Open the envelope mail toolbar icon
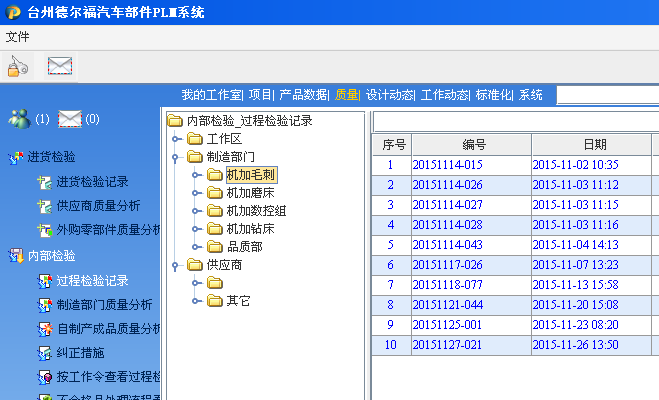 tap(60, 67)
